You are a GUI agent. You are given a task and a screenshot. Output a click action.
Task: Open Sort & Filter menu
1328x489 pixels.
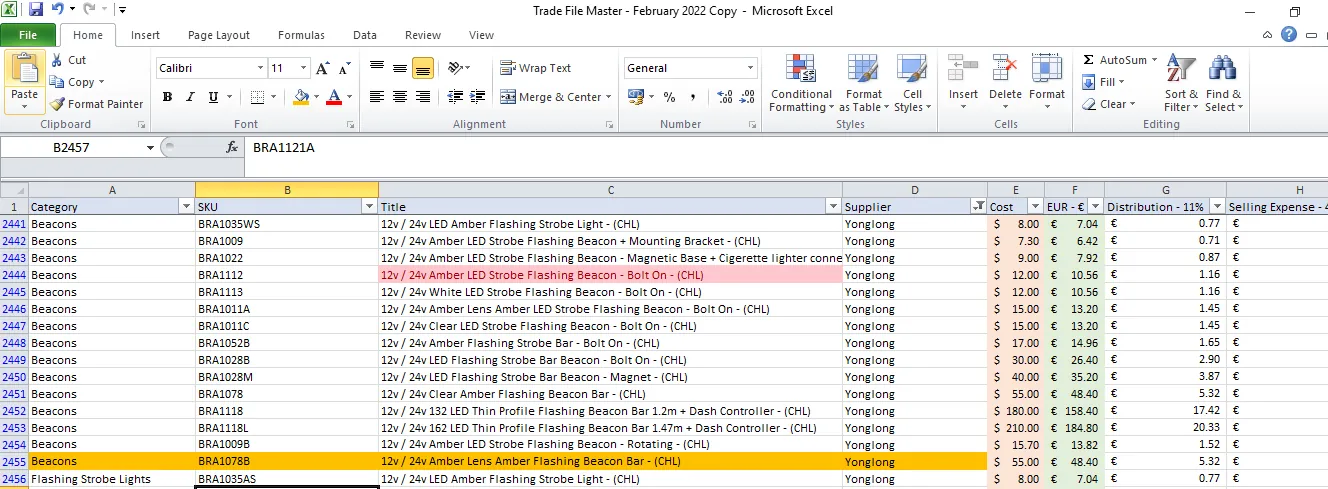pyautogui.click(x=1181, y=83)
